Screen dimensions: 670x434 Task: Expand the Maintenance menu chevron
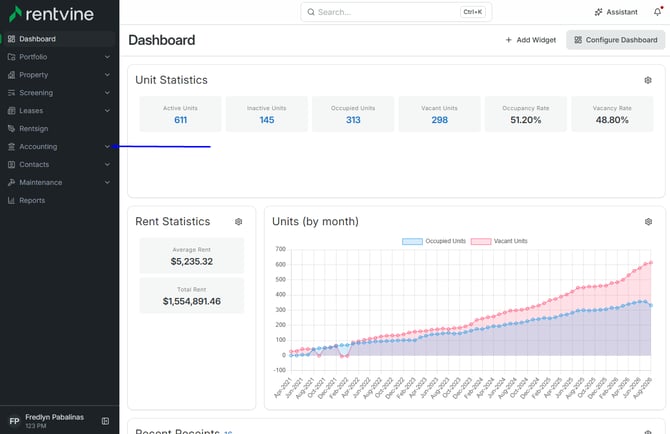107,182
